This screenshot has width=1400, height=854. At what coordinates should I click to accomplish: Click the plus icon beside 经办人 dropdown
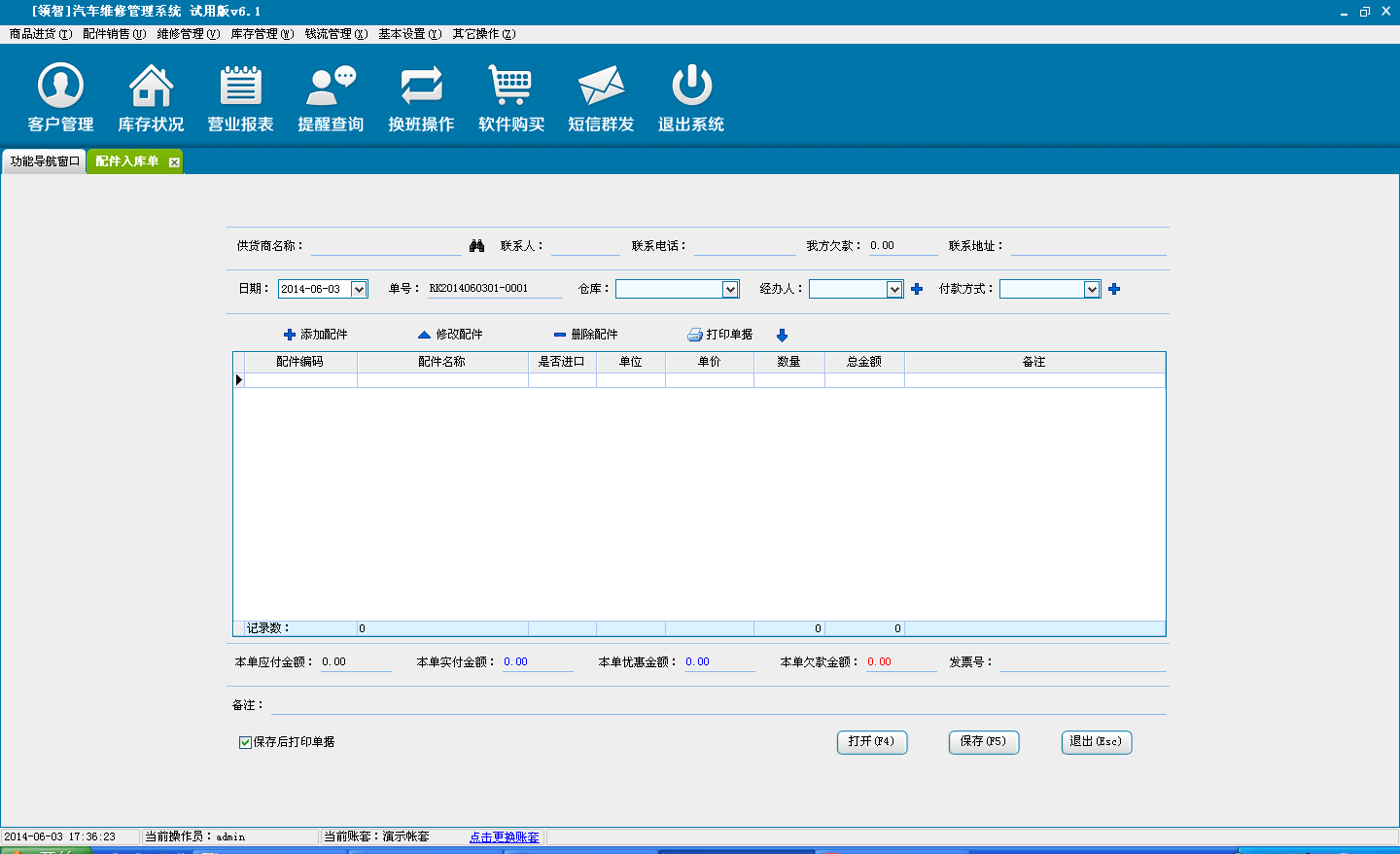[917, 289]
